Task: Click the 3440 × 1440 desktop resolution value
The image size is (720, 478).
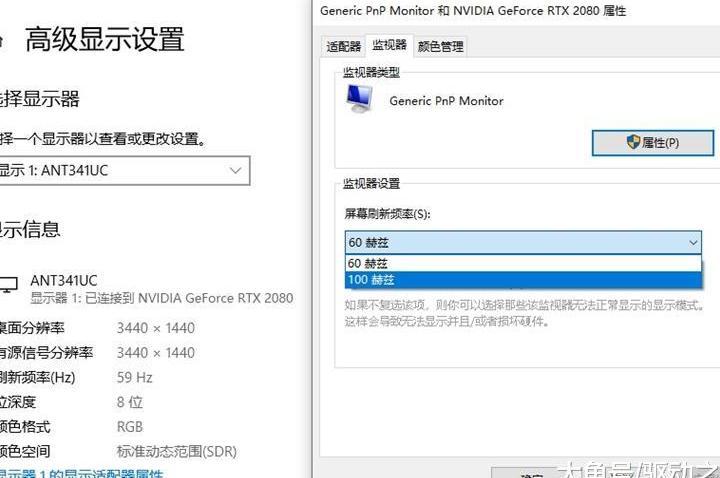Action: [156, 328]
